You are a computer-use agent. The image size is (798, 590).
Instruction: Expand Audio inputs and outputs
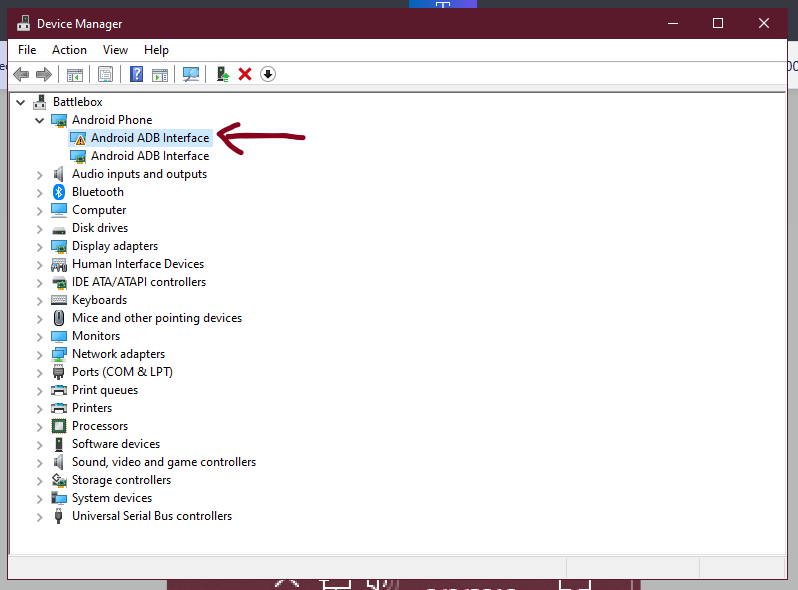click(x=39, y=175)
